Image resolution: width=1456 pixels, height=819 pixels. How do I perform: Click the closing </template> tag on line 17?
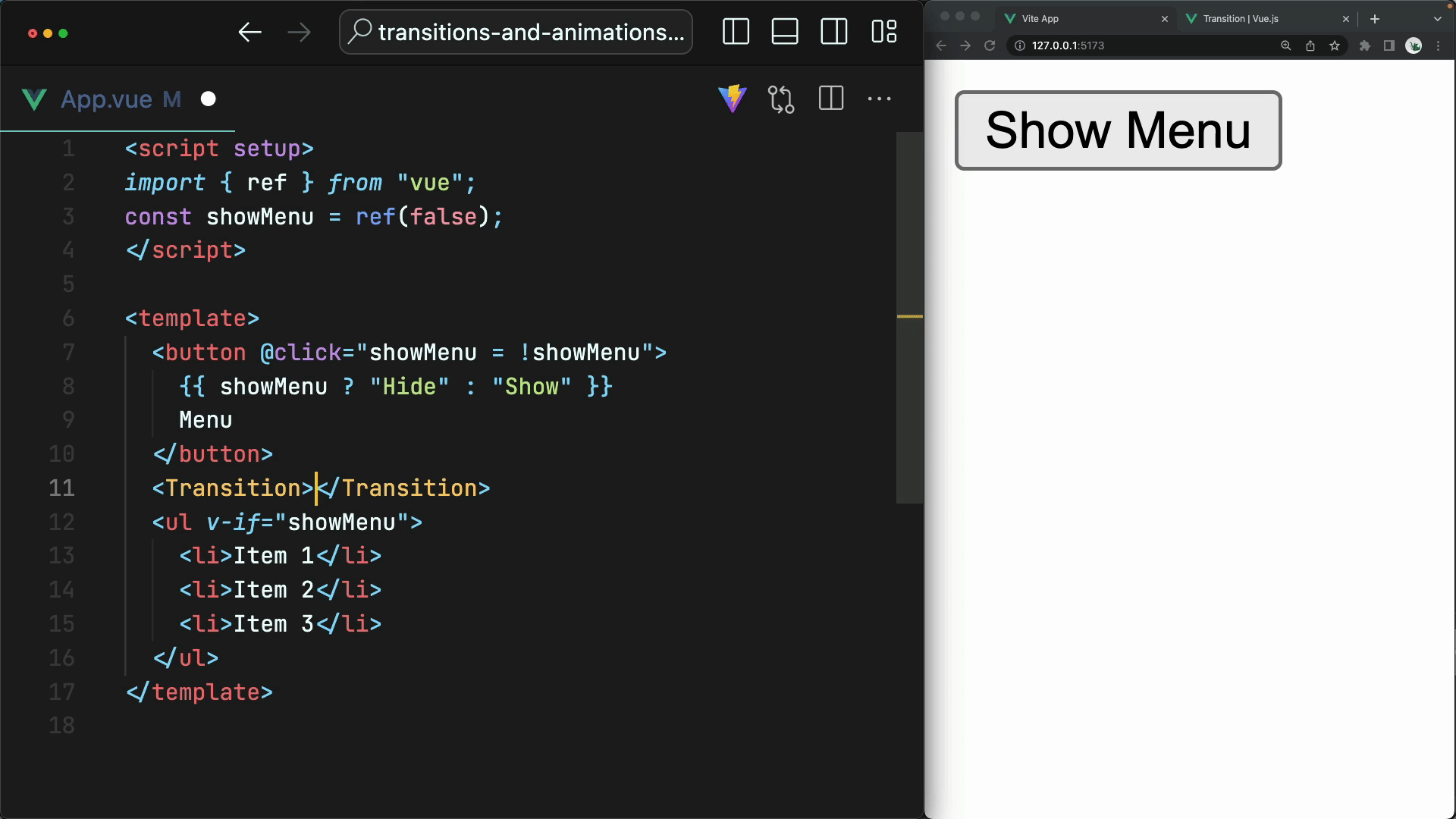[199, 692]
